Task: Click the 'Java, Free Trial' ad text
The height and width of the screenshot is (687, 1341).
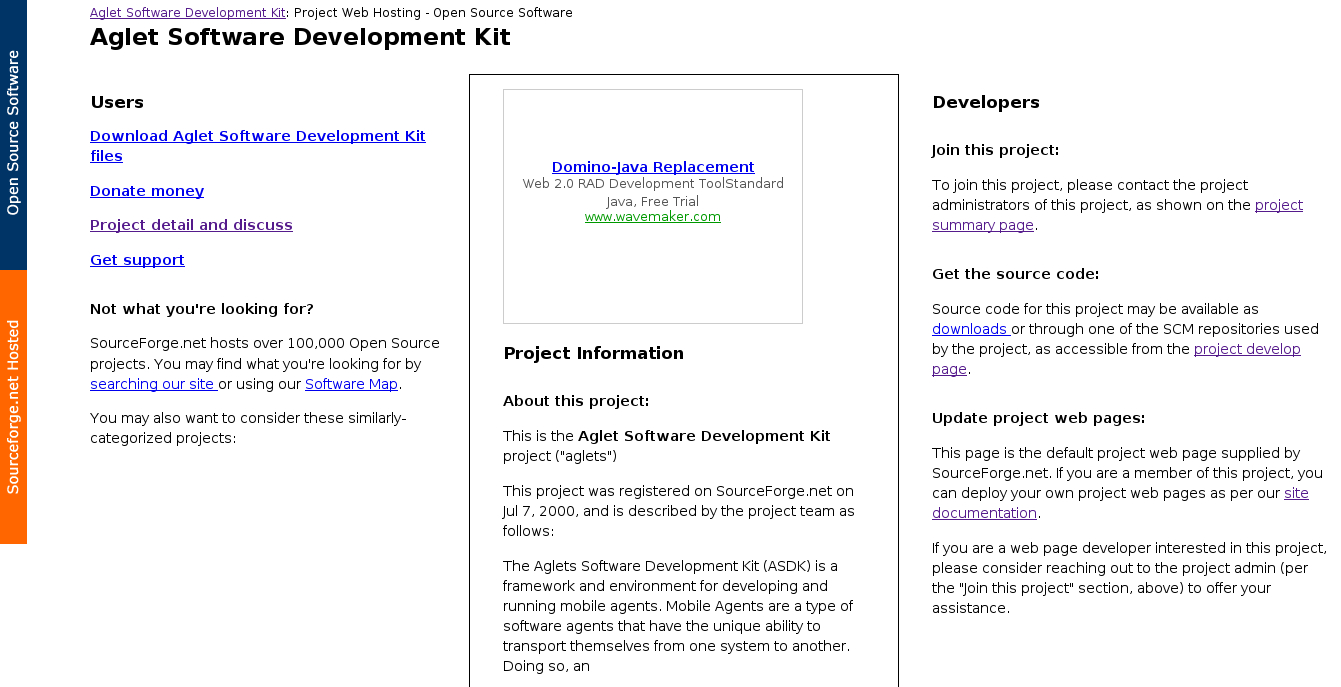Action: tap(653, 202)
